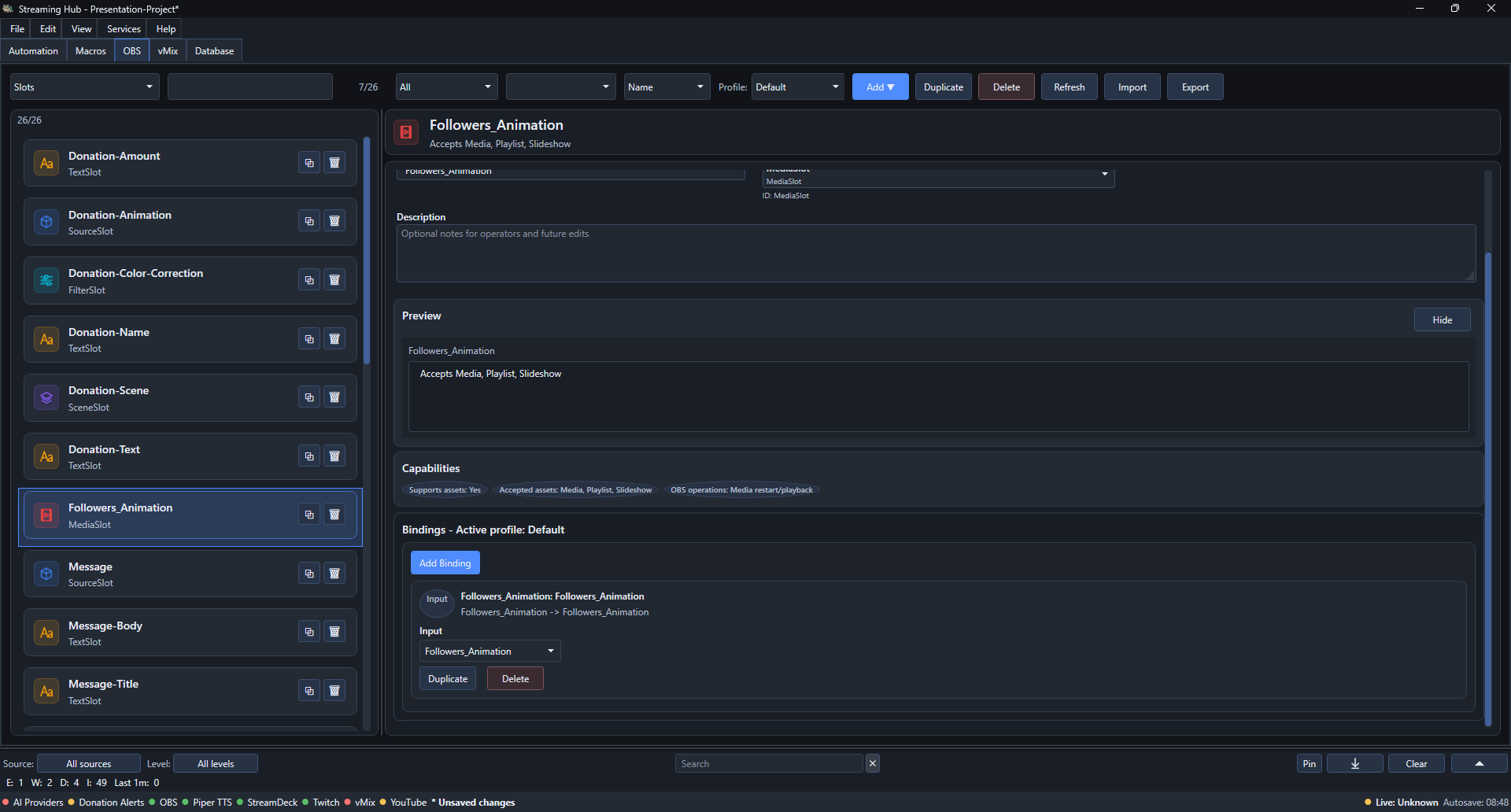Duplicate Message-Body with its copy icon
This screenshot has height=812, width=1511.
click(309, 632)
